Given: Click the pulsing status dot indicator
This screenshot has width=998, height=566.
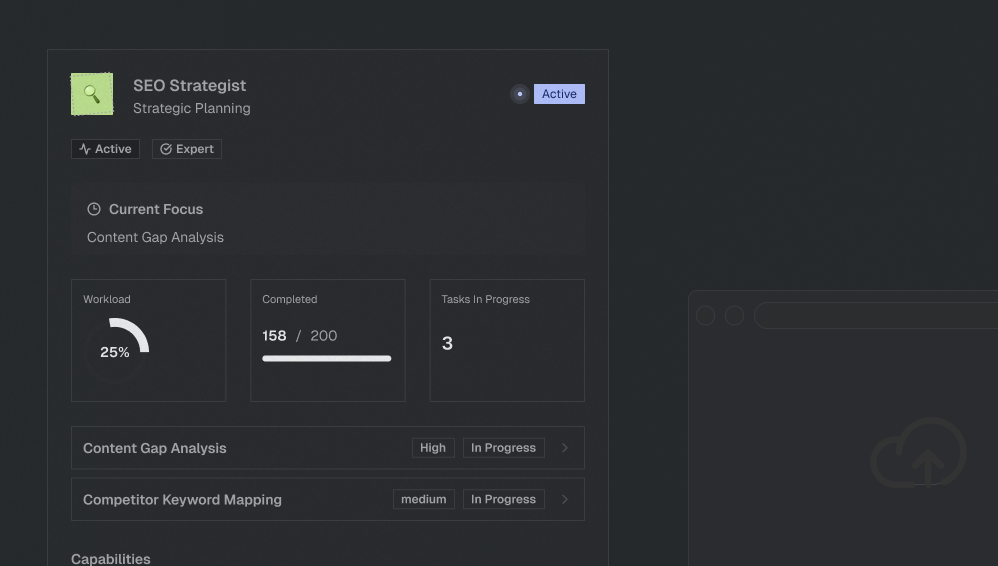Looking at the screenshot, I should [520, 94].
